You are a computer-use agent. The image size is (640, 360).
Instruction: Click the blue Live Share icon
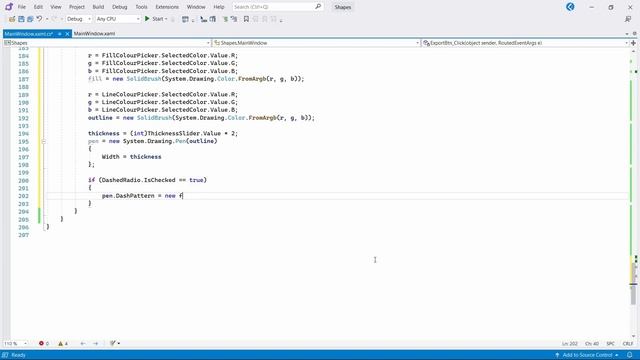click(x=570, y=7)
